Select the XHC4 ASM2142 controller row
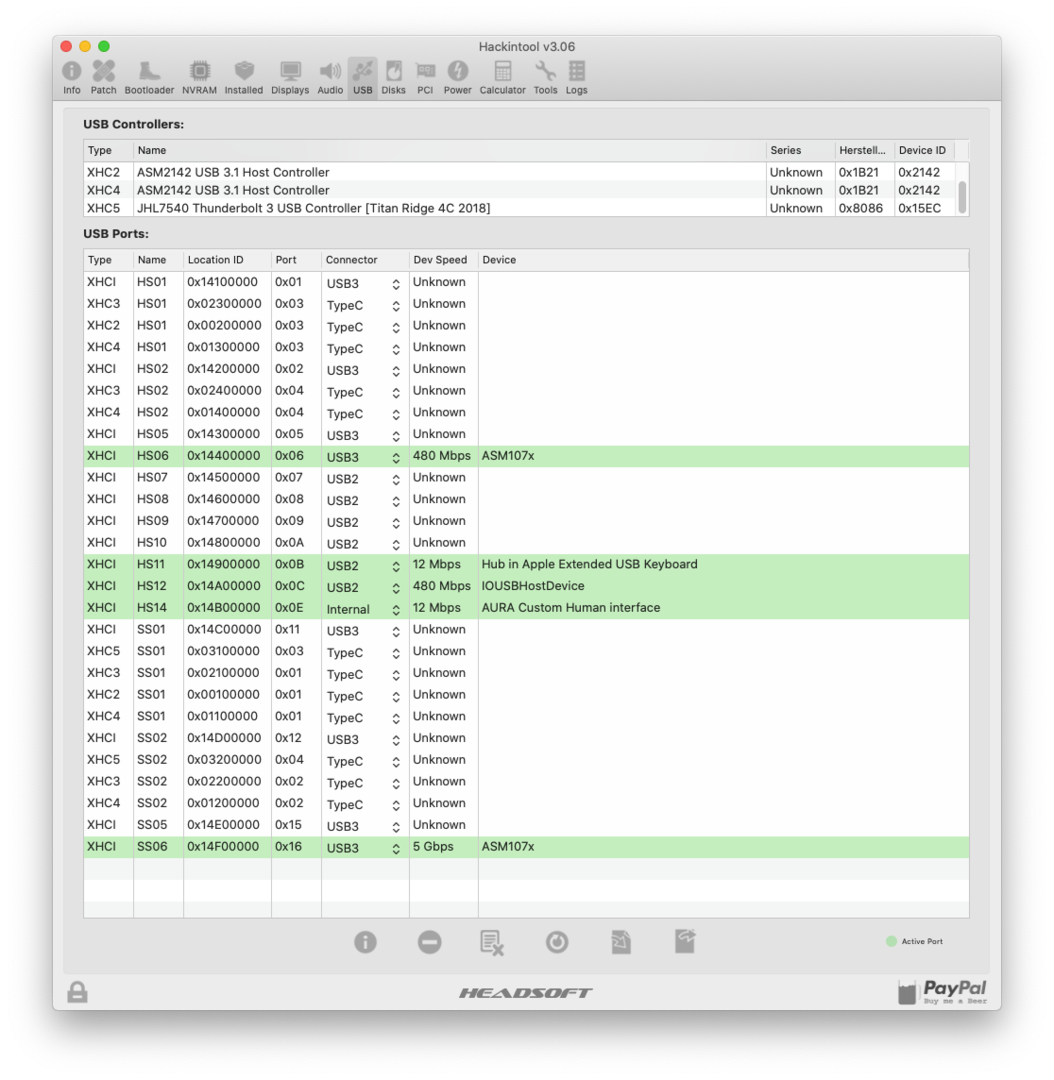Screen dimensions: 1054x1080 pos(520,190)
